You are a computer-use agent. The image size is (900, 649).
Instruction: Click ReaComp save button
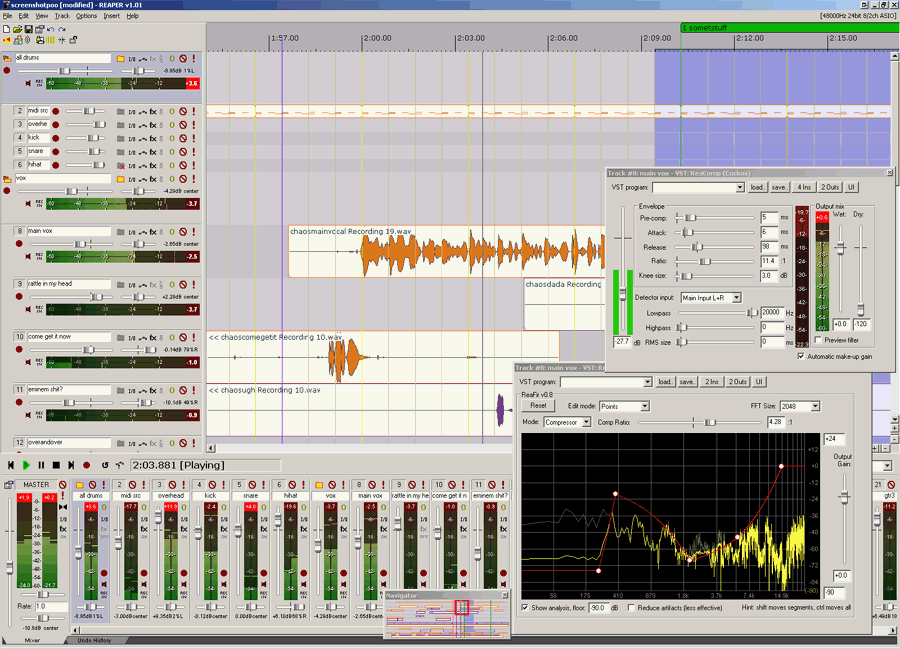coord(779,188)
